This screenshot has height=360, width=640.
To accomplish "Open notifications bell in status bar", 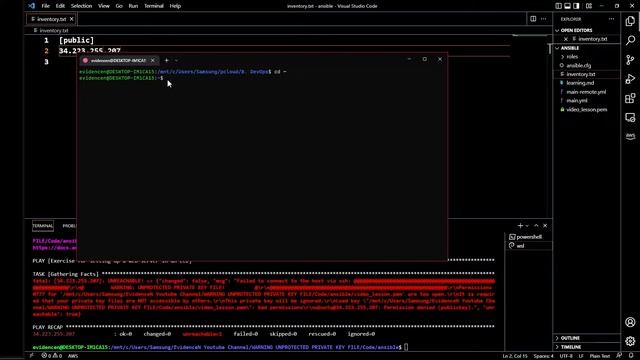I will (x=631, y=356).
